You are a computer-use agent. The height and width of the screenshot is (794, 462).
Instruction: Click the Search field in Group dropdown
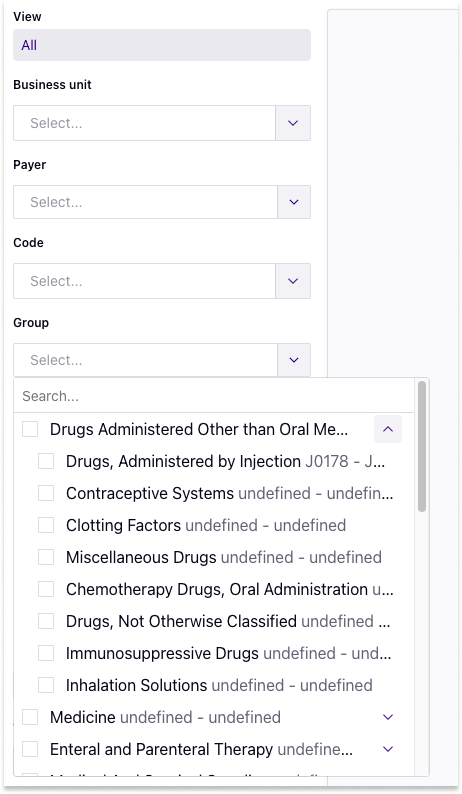point(214,396)
